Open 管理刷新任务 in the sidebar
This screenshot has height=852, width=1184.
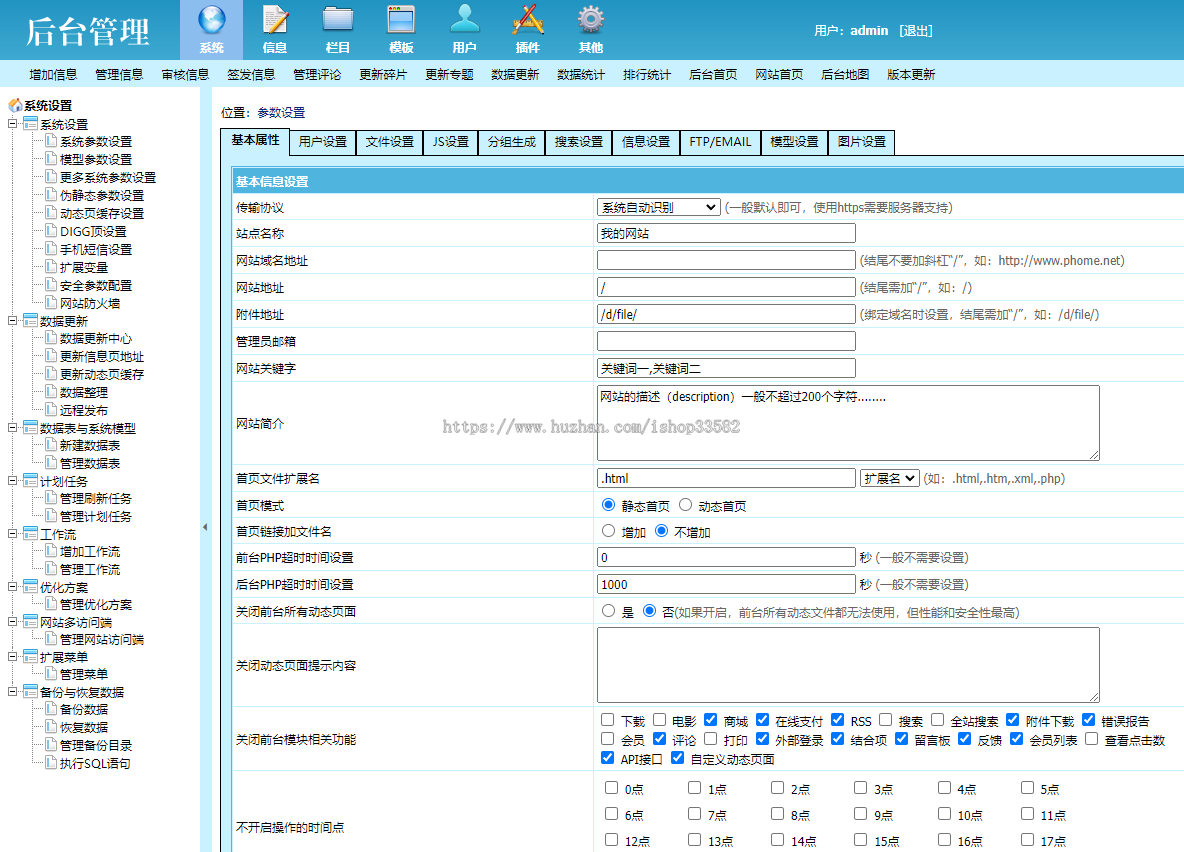(x=96, y=499)
